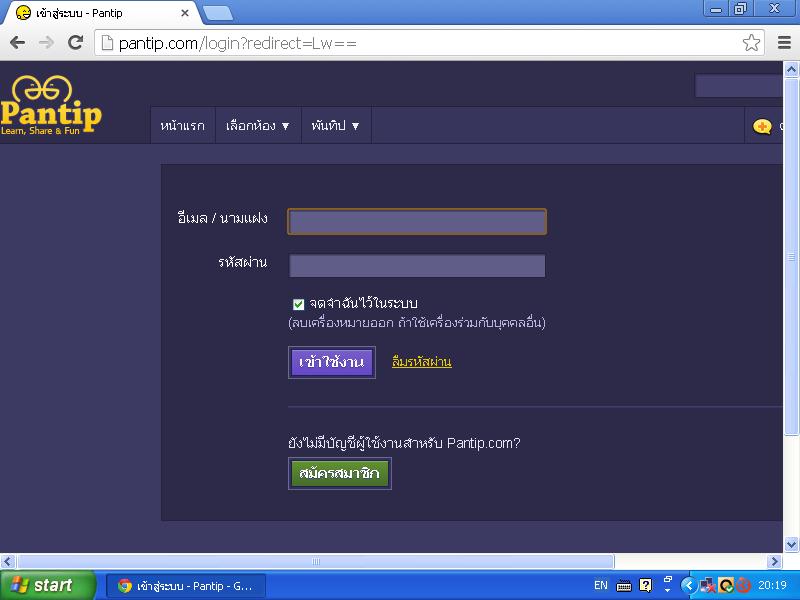The width and height of the screenshot is (800, 600).
Task: Click the network computers tray icon
Action: 708,585
